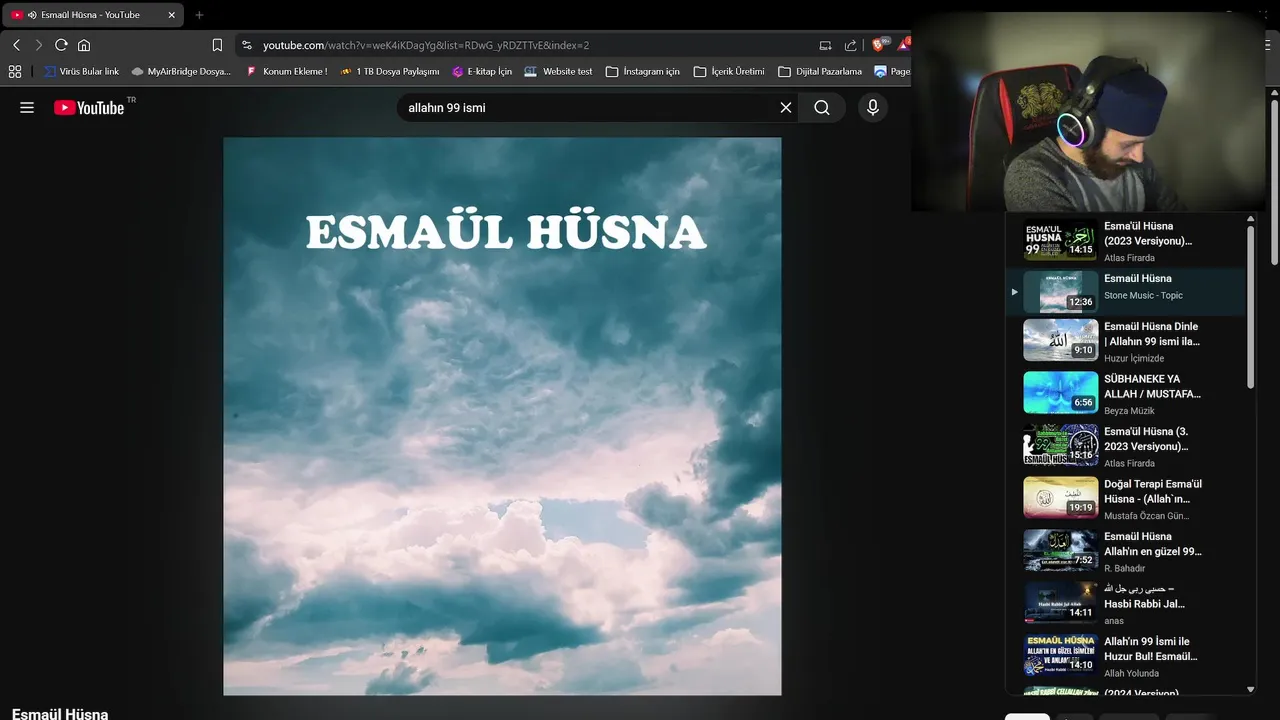1280x720 pixels.
Task: Open the bookmarks bar apps grid icon
Action: (x=15, y=71)
